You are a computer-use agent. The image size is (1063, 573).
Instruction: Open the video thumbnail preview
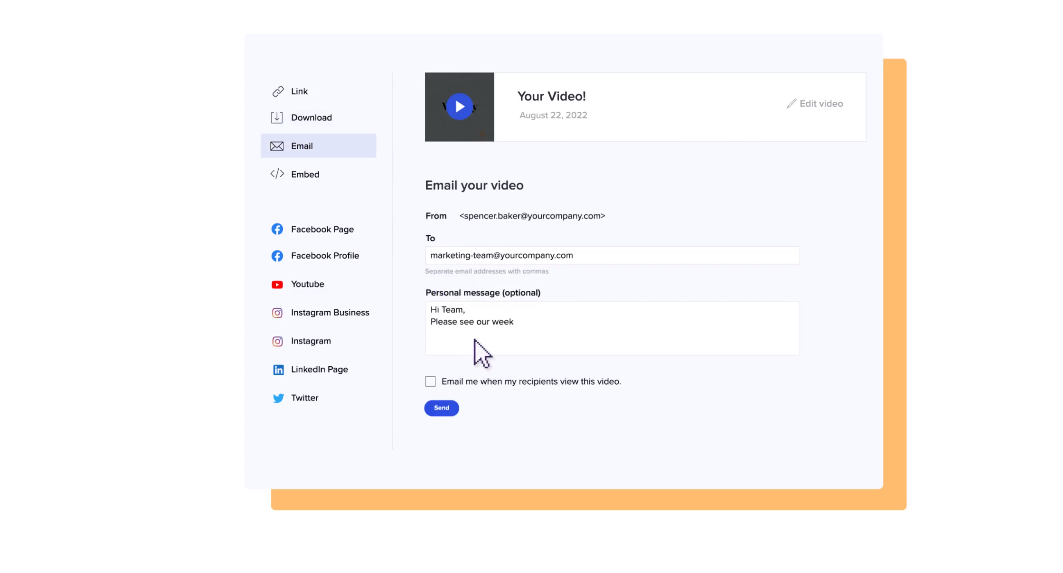tap(460, 107)
